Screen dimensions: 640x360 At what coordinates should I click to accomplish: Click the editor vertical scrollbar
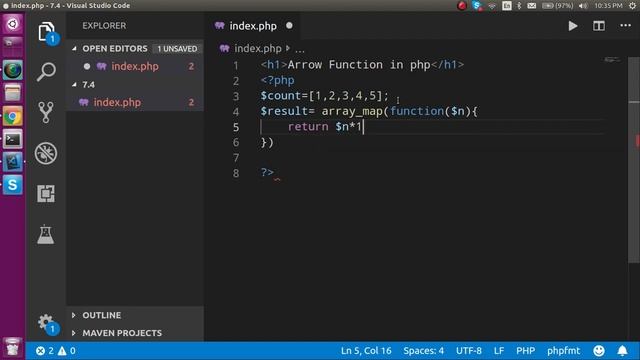click(633, 159)
